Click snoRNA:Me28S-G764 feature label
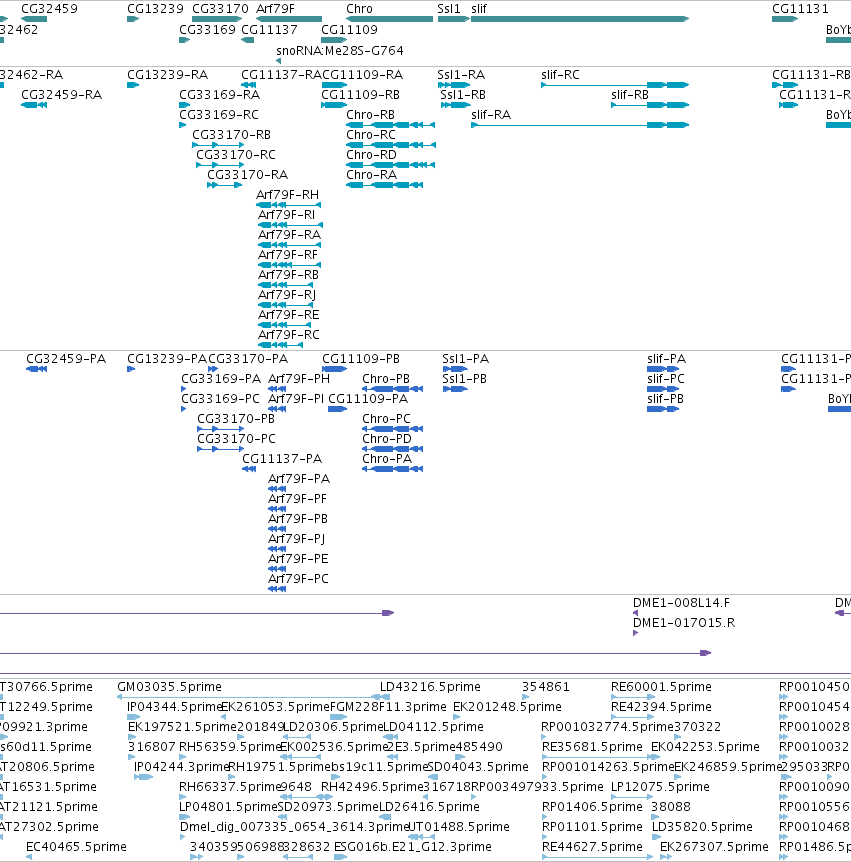The width and height of the screenshot is (851, 862). (x=340, y=51)
